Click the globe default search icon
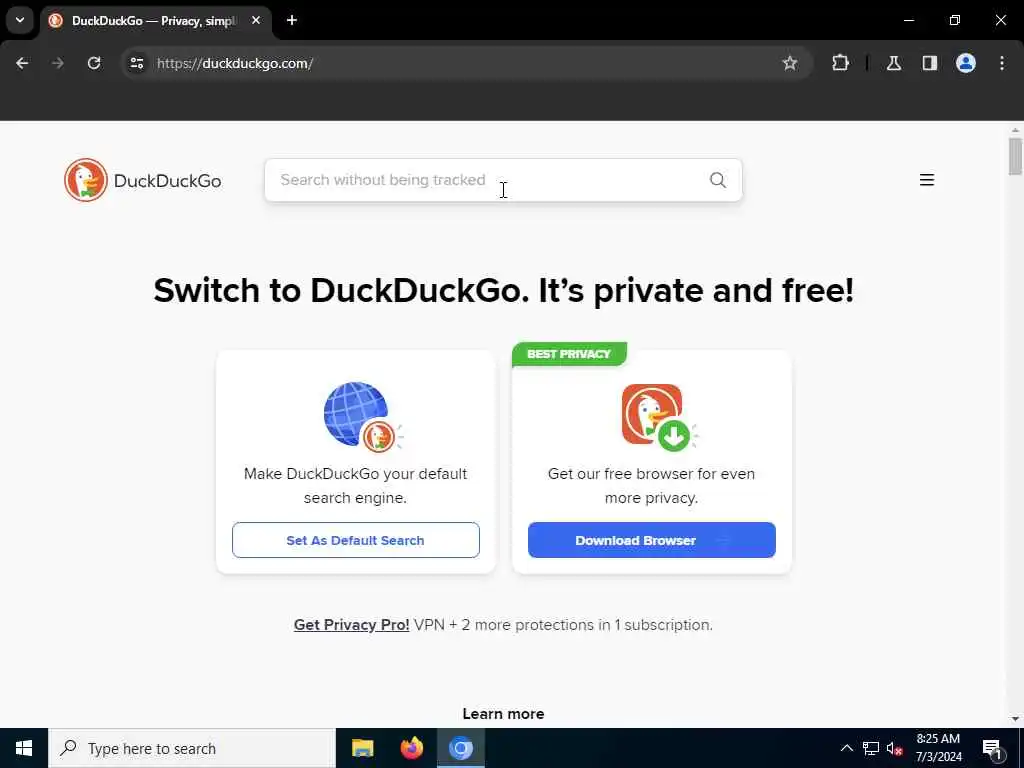The image size is (1024, 768). click(x=363, y=417)
